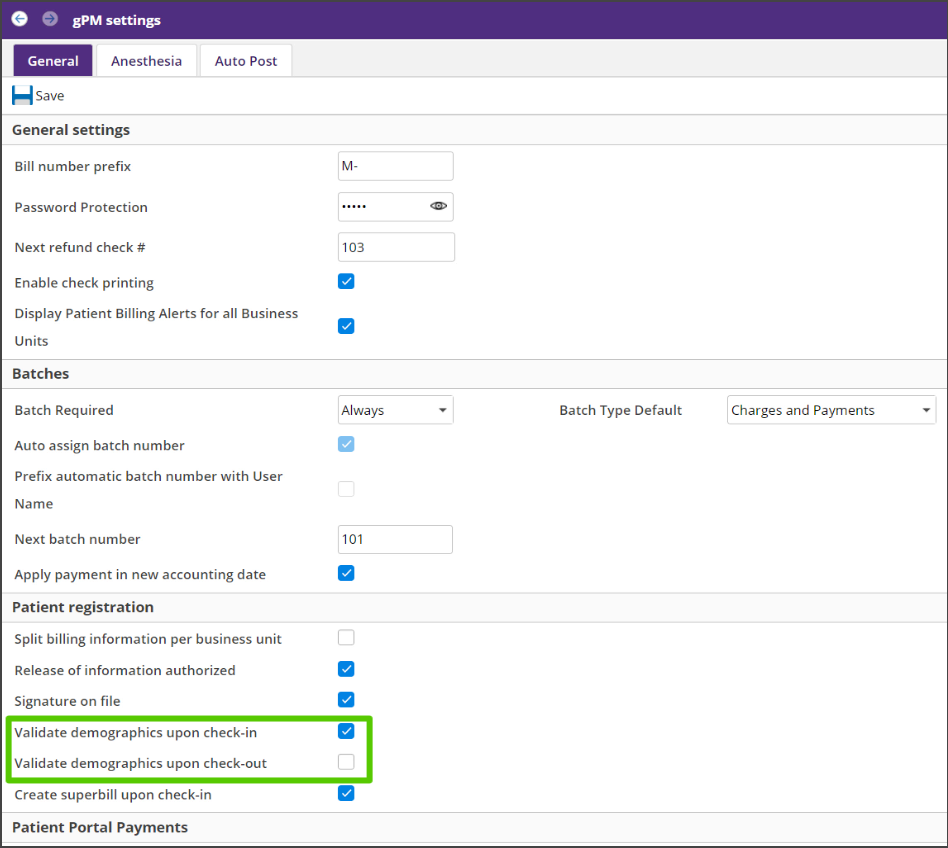Screen dimensions: 948x848
Task: Click the gPM settings title text
Action: [117, 20]
